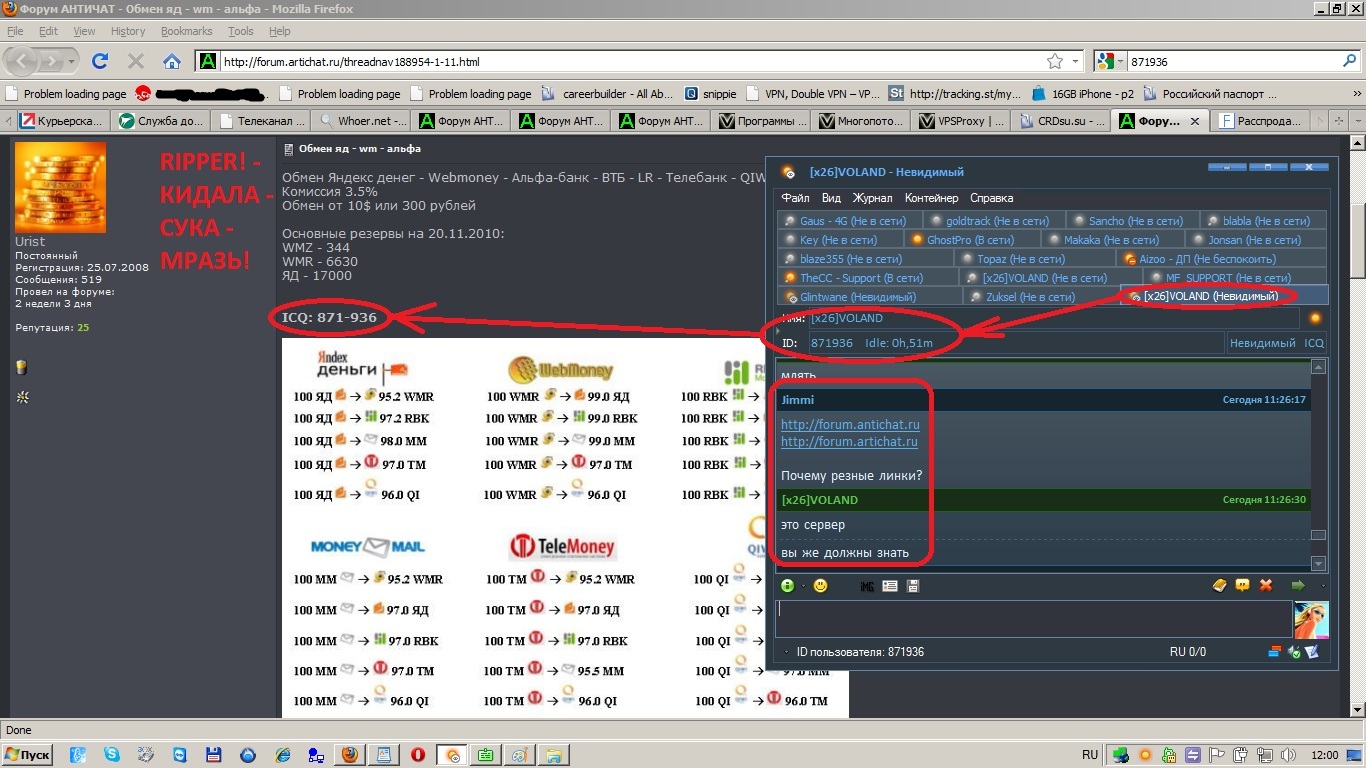Reload the page in Firefox
This screenshot has height=768, width=1366.
coord(100,61)
